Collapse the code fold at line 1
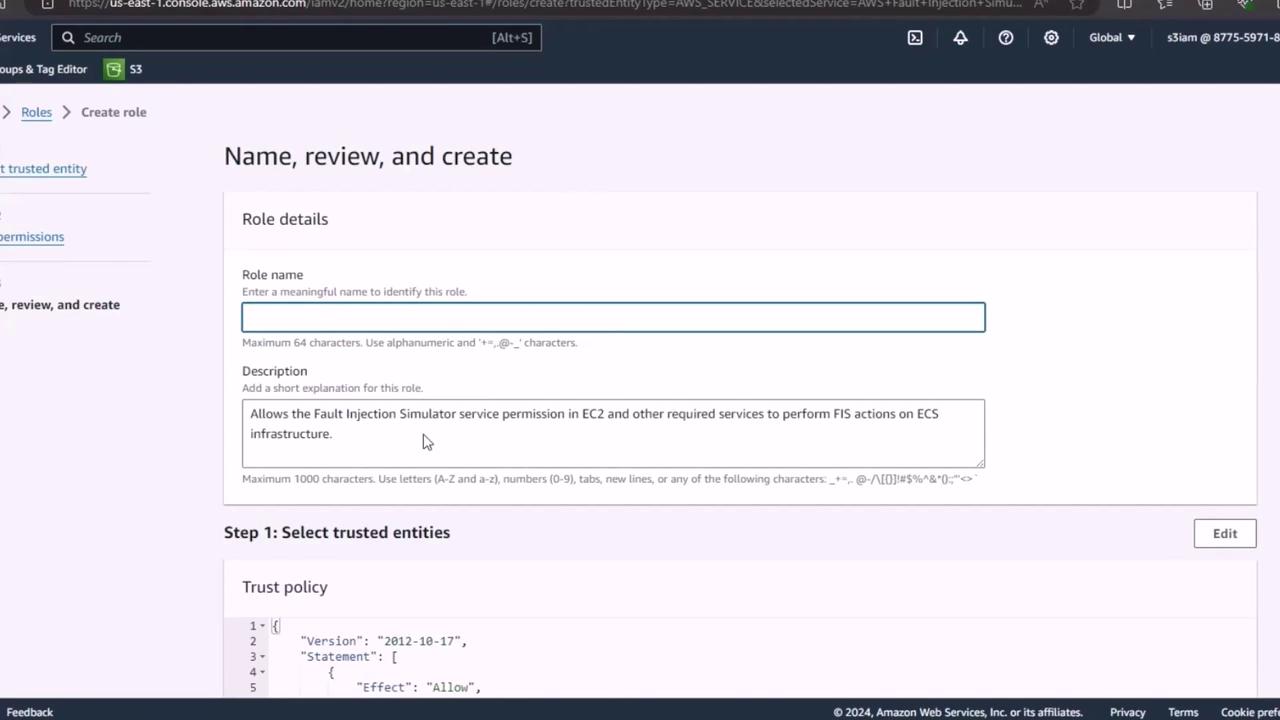This screenshot has width=1280, height=720. click(262, 626)
